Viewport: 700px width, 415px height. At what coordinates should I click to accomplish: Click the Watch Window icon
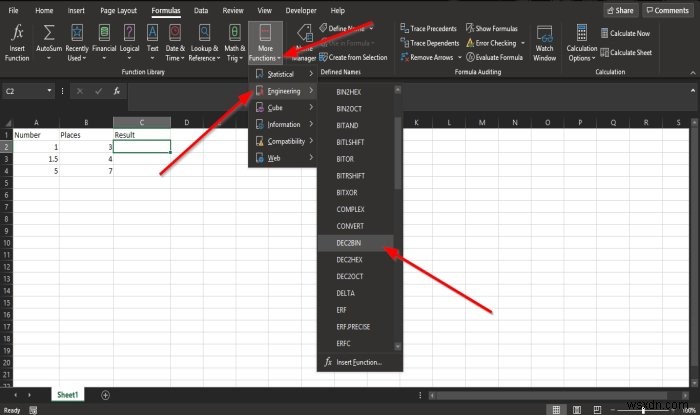tap(545, 33)
